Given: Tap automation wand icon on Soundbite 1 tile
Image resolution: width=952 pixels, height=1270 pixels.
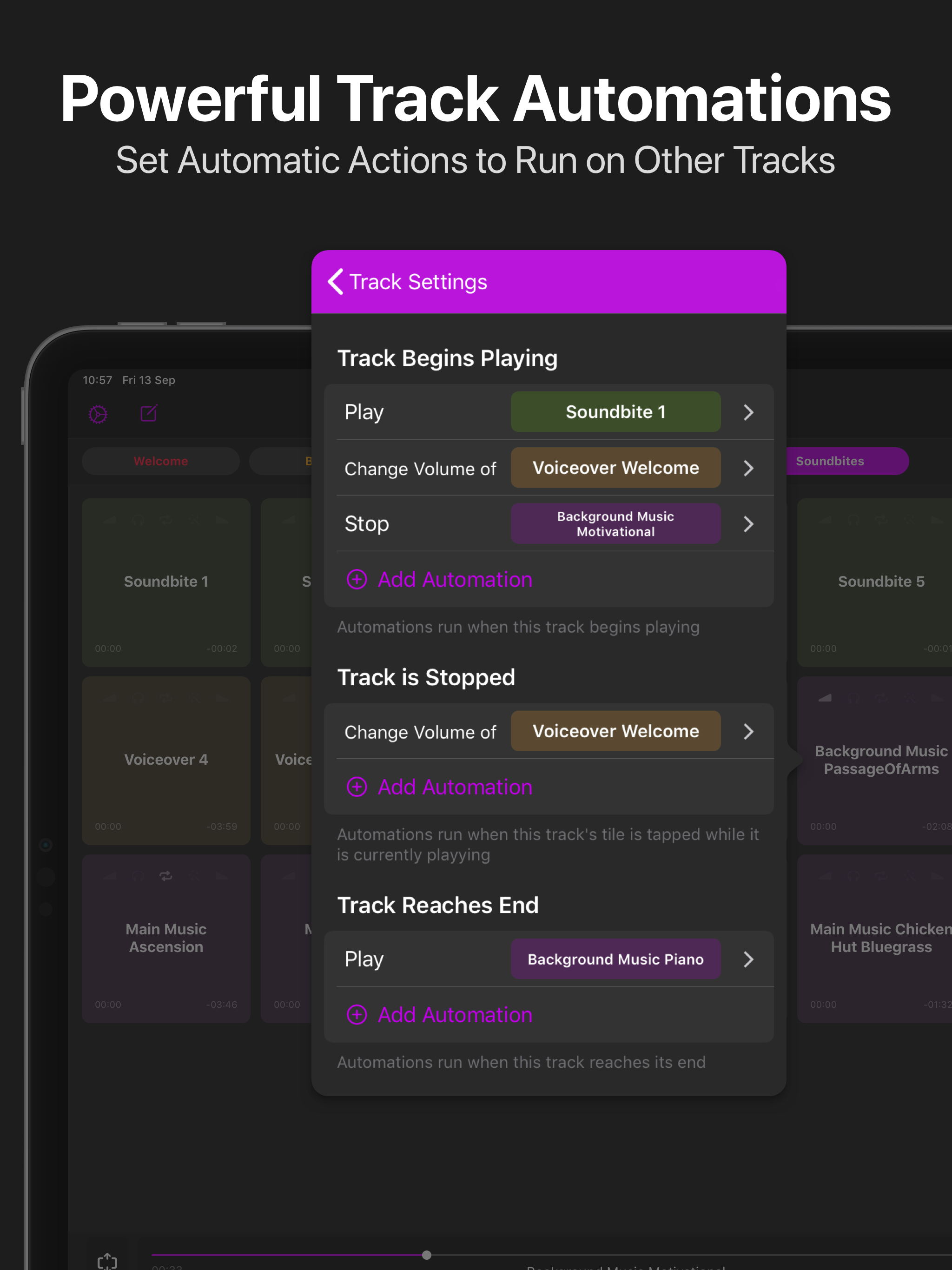Looking at the screenshot, I should coord(195,520).
